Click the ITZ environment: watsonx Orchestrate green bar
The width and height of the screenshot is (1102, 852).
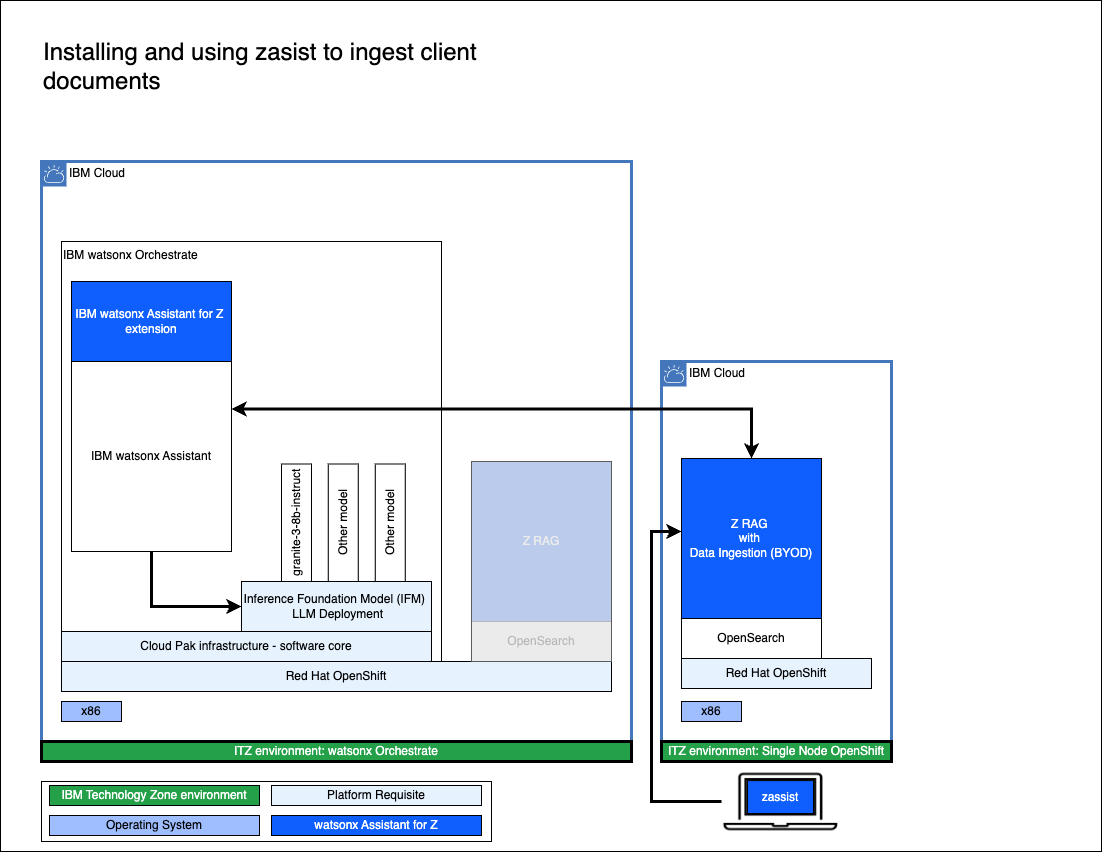[336, 751]
